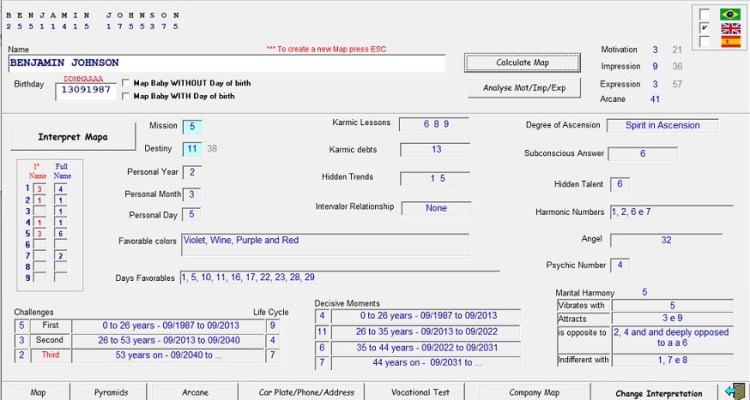Viewport: 750px width, 400px height.
Task: Focus the Birthday date input field
Action: click(84, 89)
